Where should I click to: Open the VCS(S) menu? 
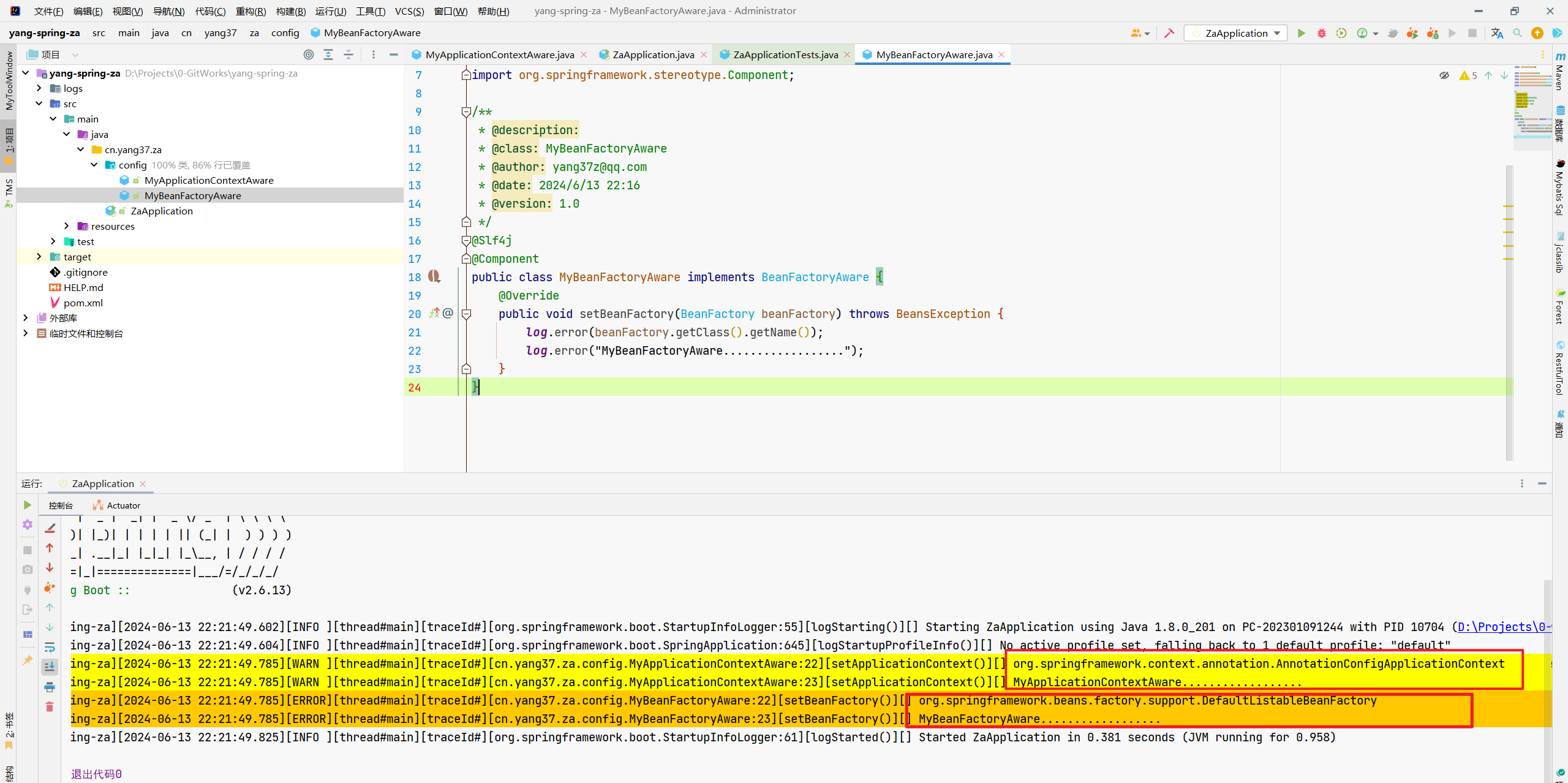pyautogui.click(x=409, y=11)
